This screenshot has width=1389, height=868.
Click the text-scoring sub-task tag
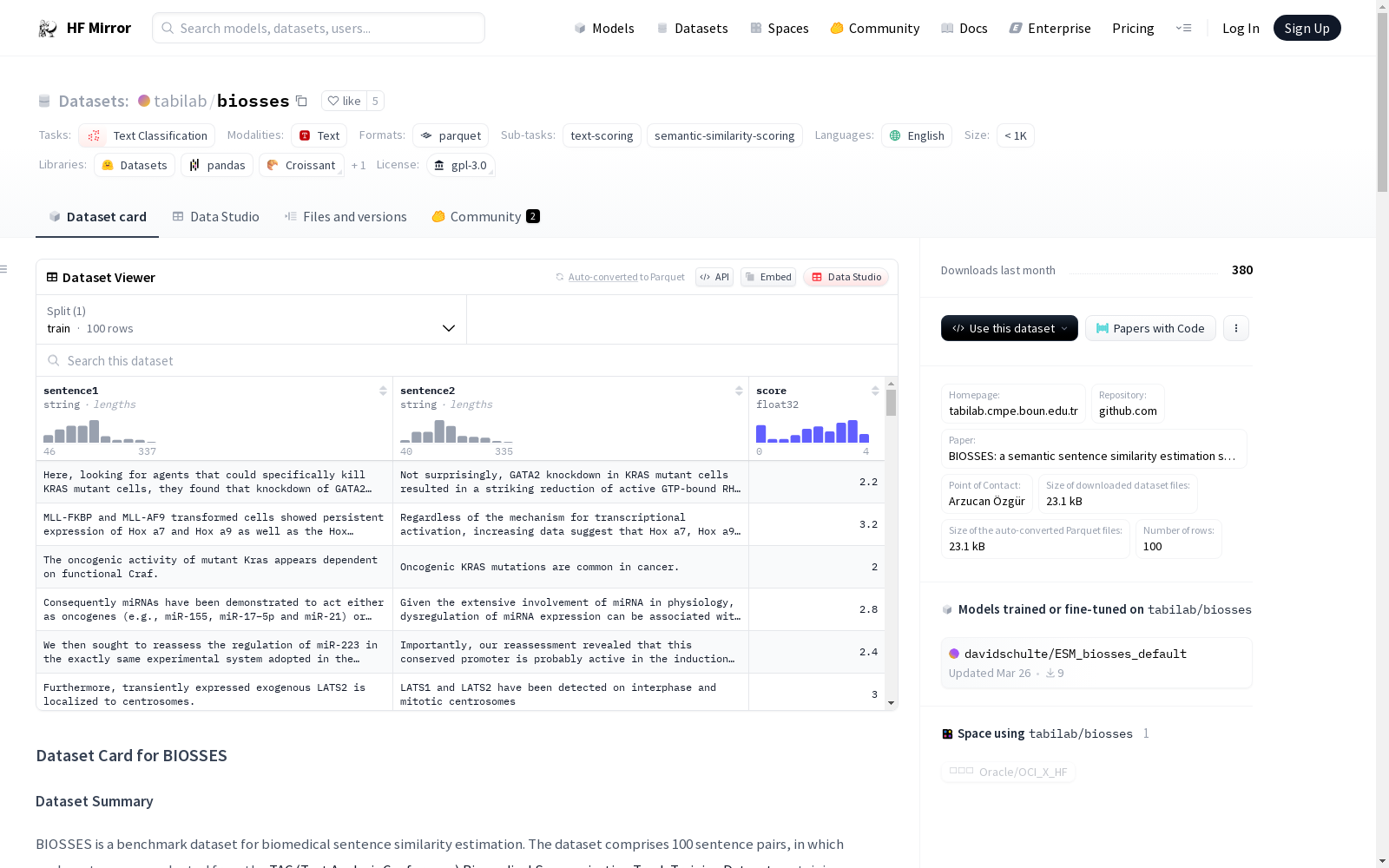602,135
